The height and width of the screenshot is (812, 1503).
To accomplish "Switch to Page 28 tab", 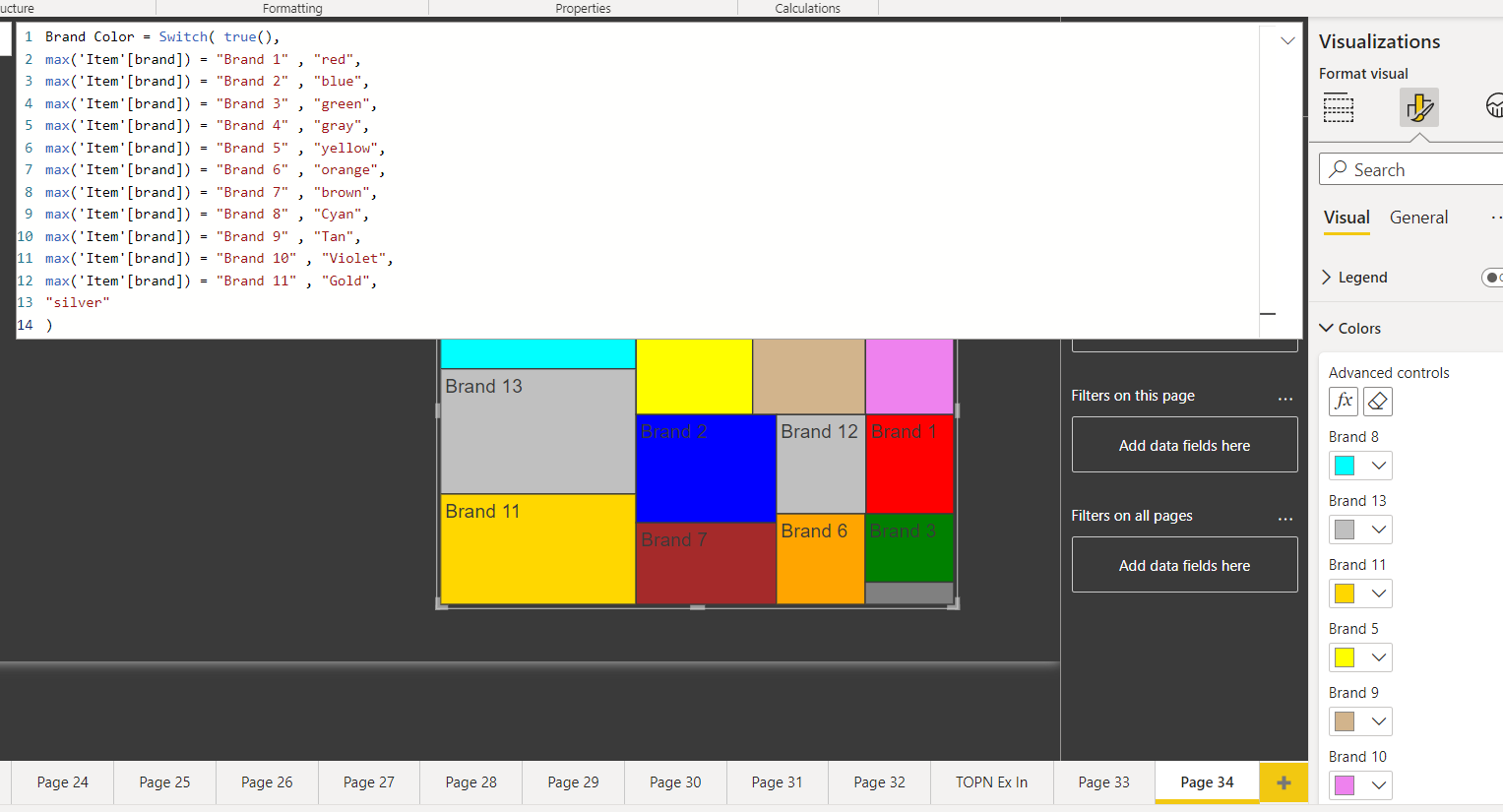I will point(470,782).
